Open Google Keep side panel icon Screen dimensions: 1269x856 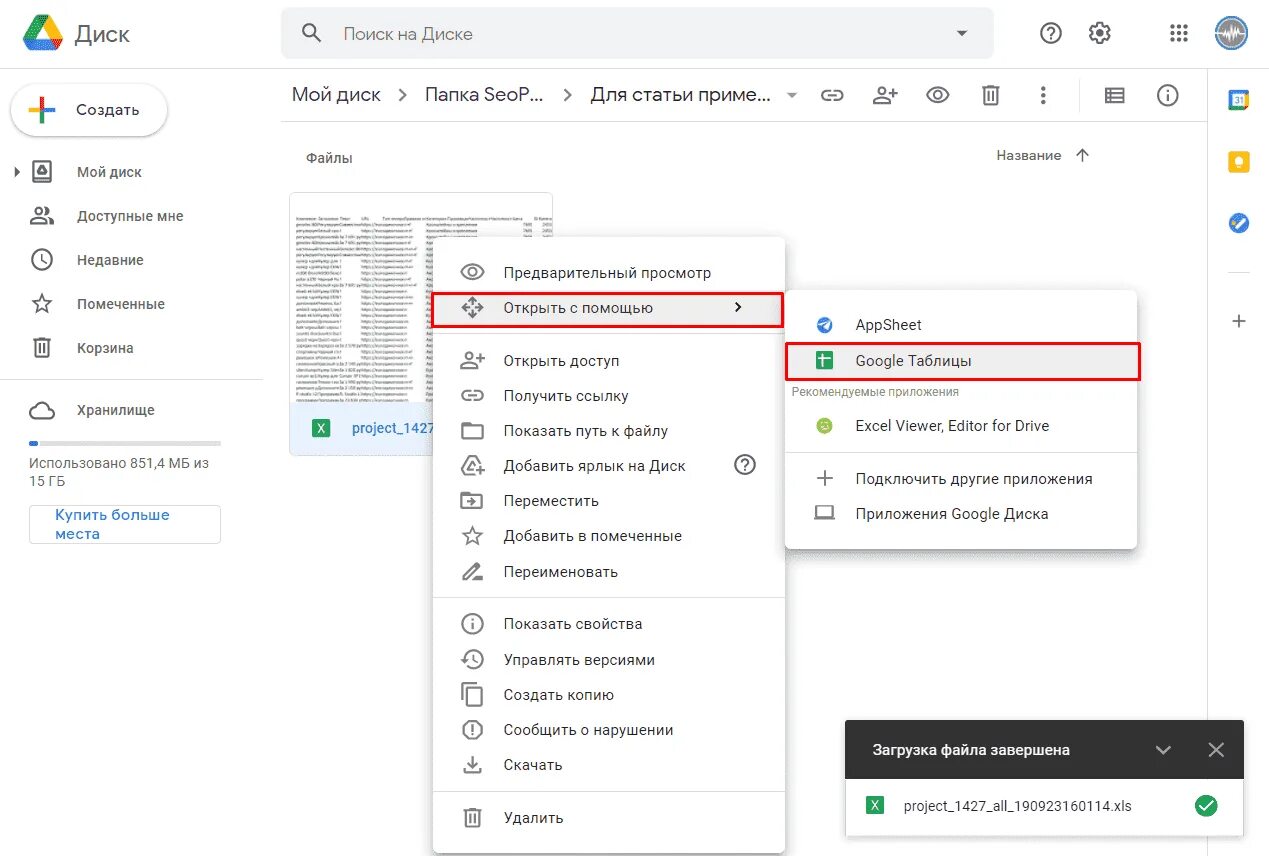point(1239,161)
